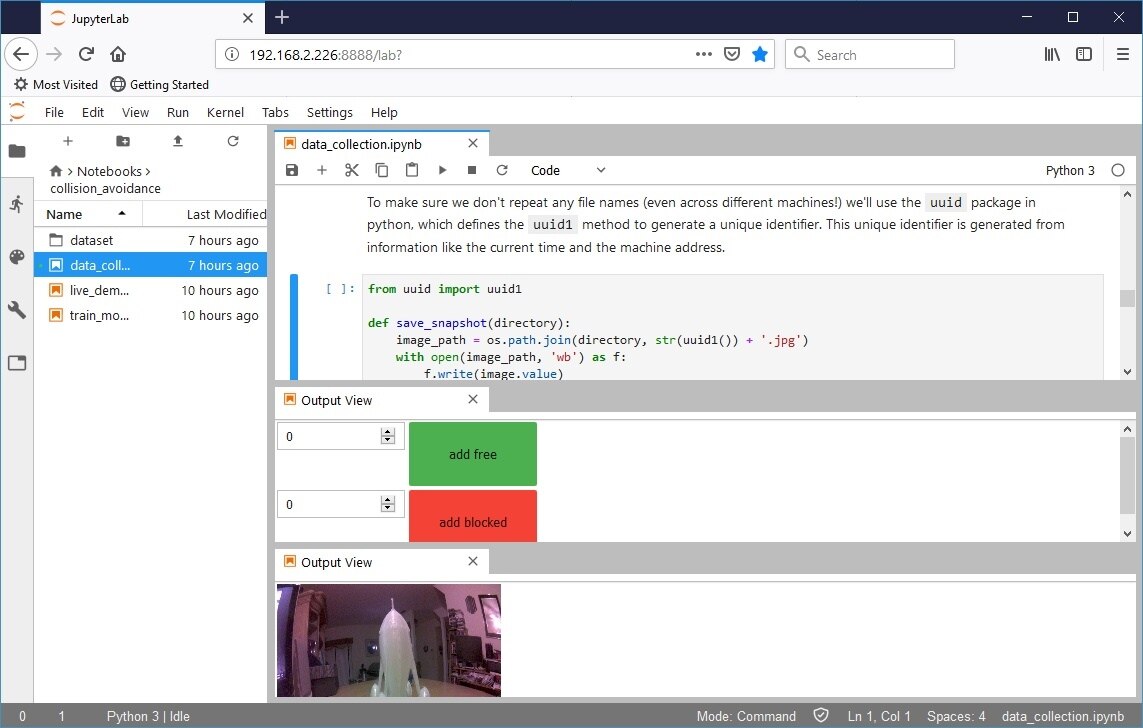
Task: Open the Kernel menu
Action: pyautogui.click(x=225, y=113)
